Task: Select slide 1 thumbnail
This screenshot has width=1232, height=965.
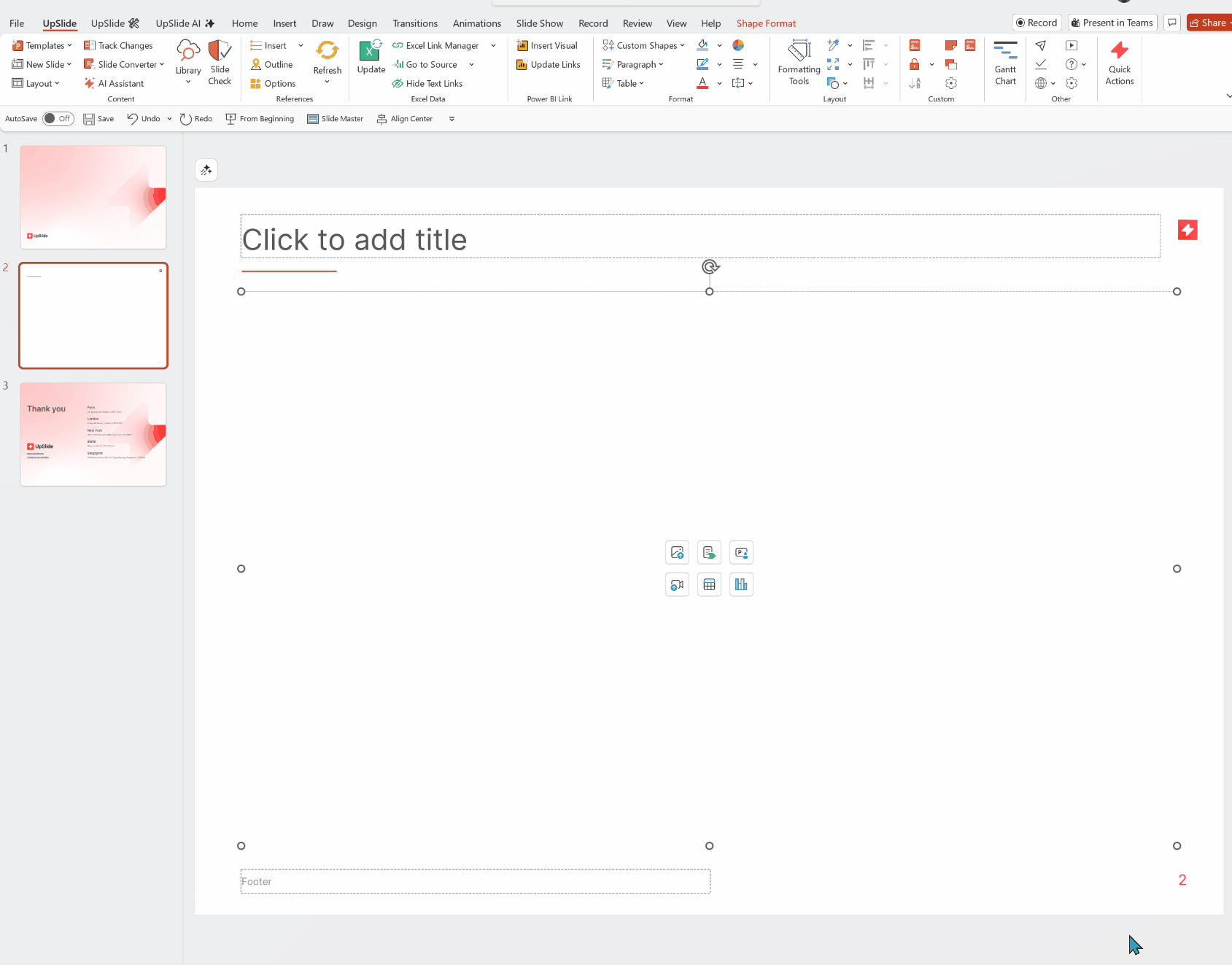Action: coord(93,197)
